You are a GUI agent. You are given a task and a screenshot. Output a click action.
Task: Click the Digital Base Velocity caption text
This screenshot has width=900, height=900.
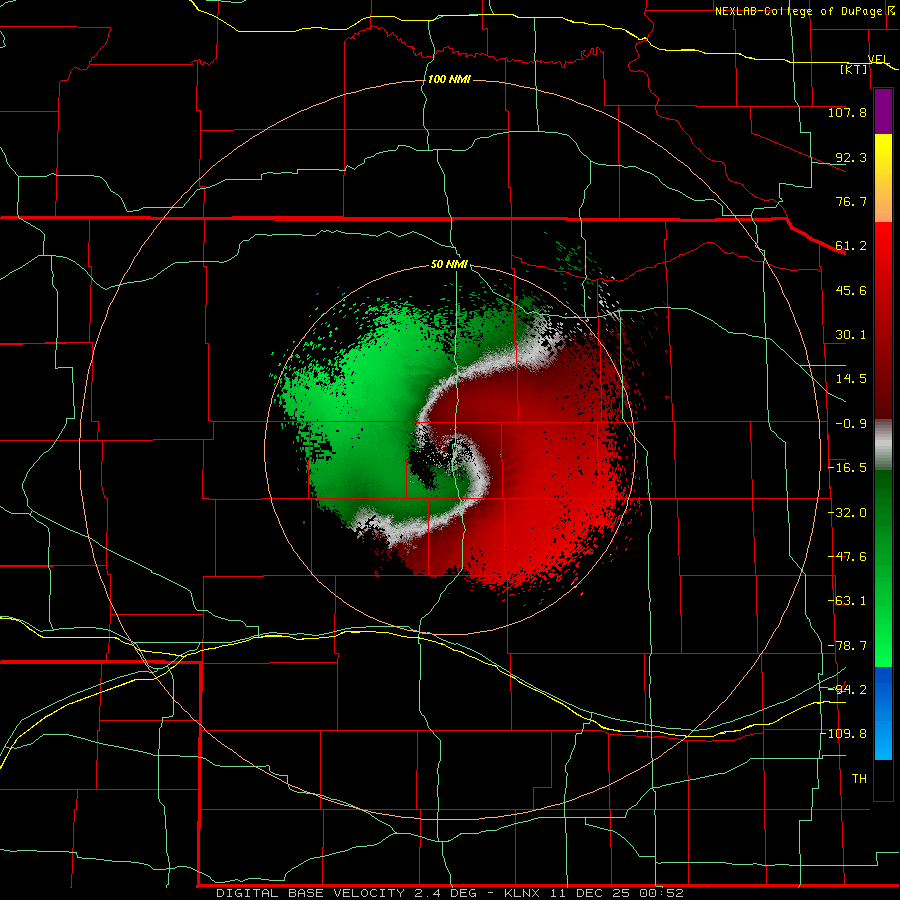click(x=450, y=893)
